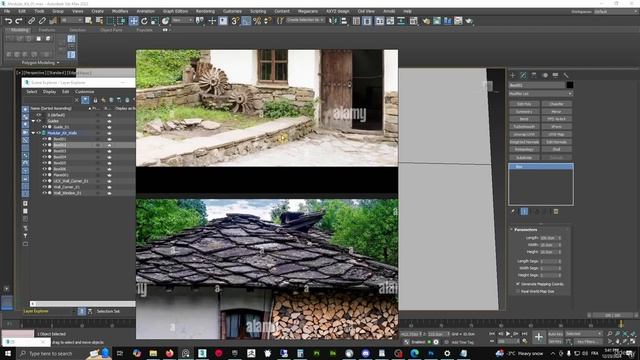Click the Layer Explorer horizontal scrollbar

83,304
